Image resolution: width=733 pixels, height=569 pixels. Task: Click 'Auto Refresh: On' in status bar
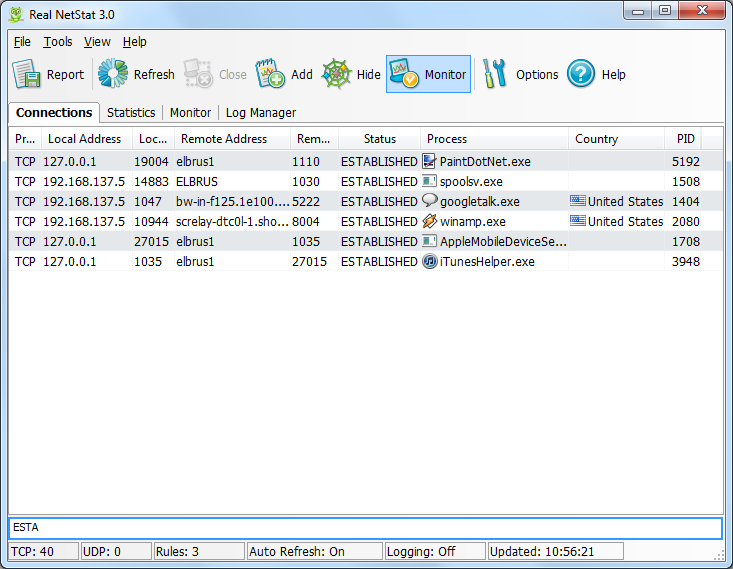point(315,551)
